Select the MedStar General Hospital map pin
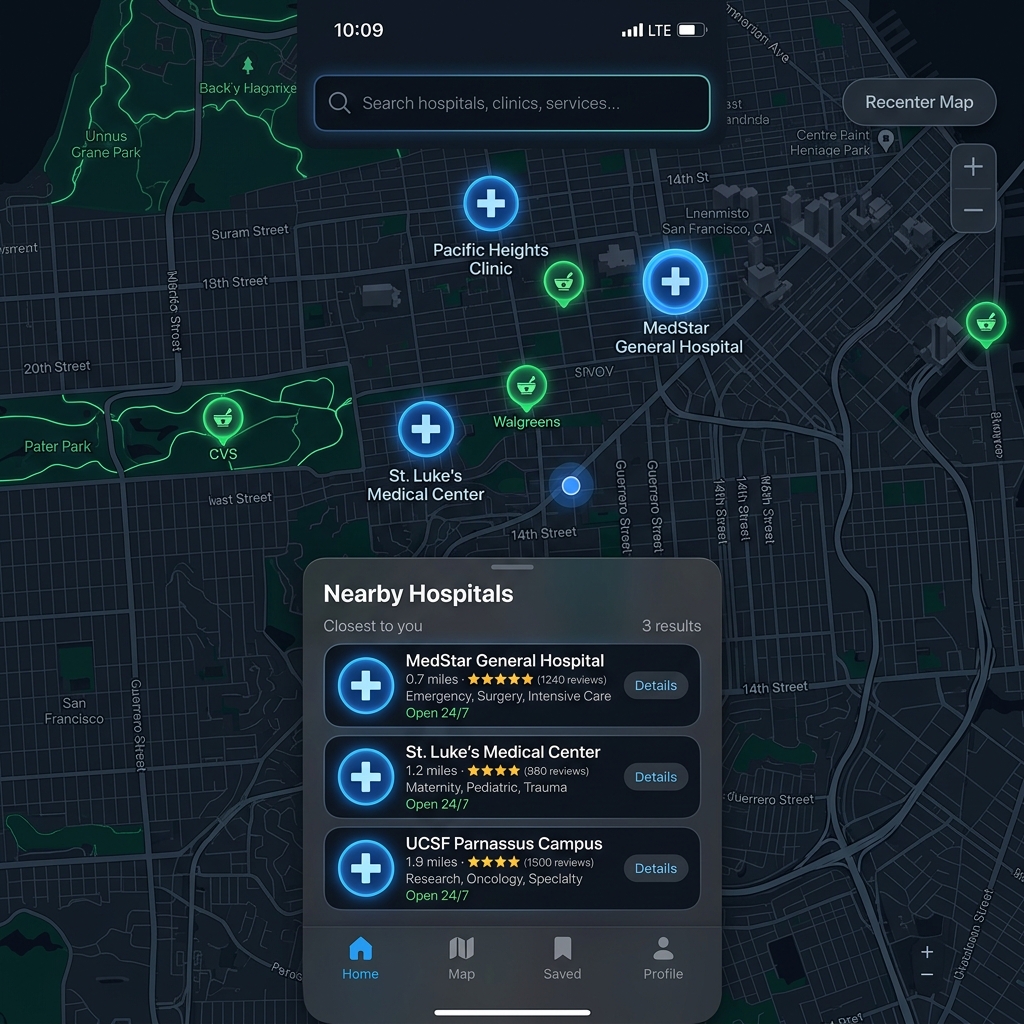 [x=675, y=281]
